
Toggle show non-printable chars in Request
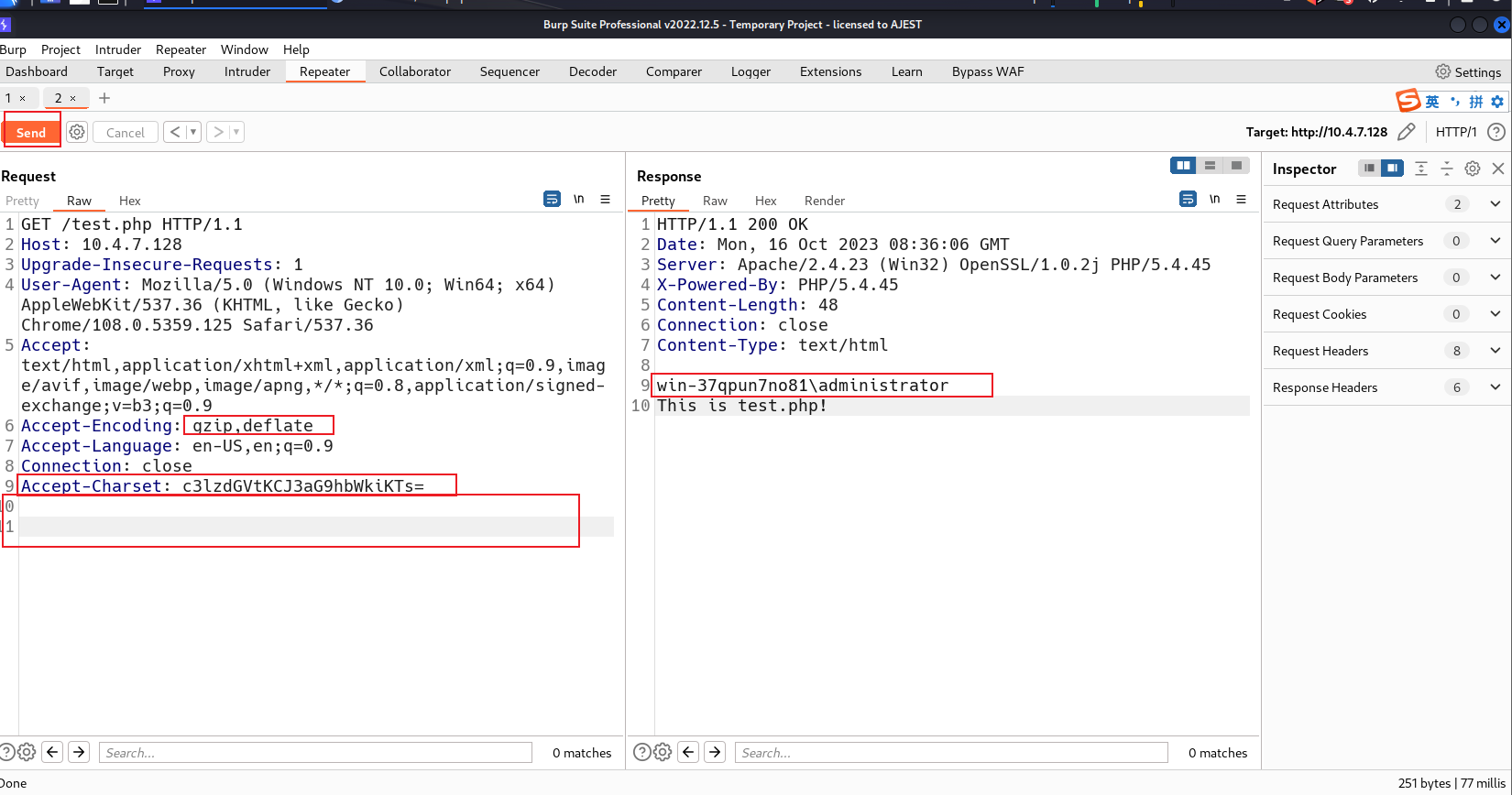tap(579, 199)
